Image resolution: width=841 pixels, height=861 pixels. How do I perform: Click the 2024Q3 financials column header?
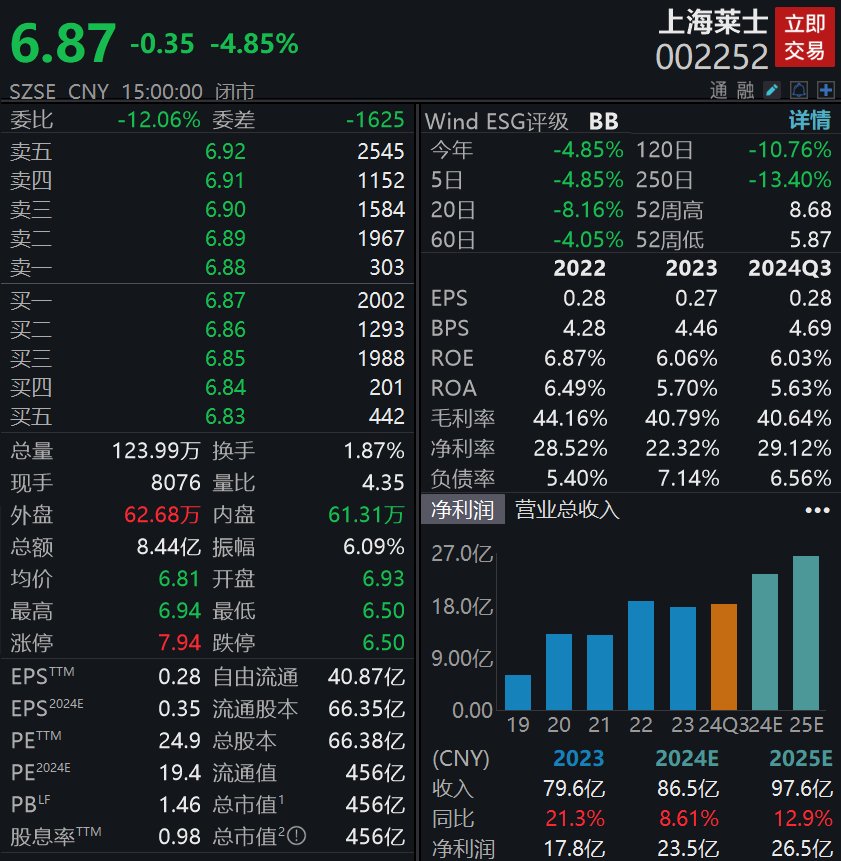(790, 268)
